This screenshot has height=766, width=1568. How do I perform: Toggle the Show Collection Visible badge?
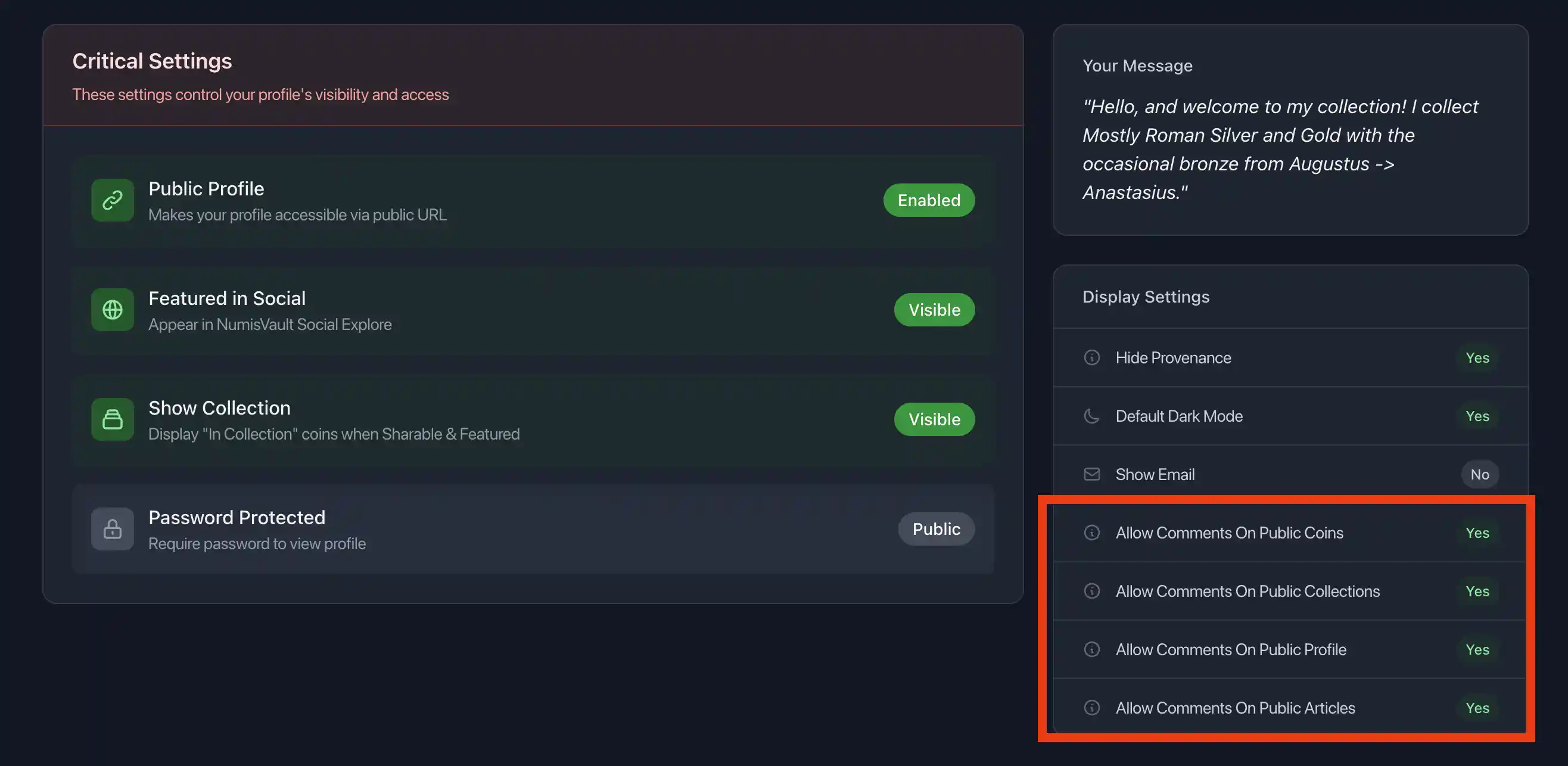pos(934,419)
